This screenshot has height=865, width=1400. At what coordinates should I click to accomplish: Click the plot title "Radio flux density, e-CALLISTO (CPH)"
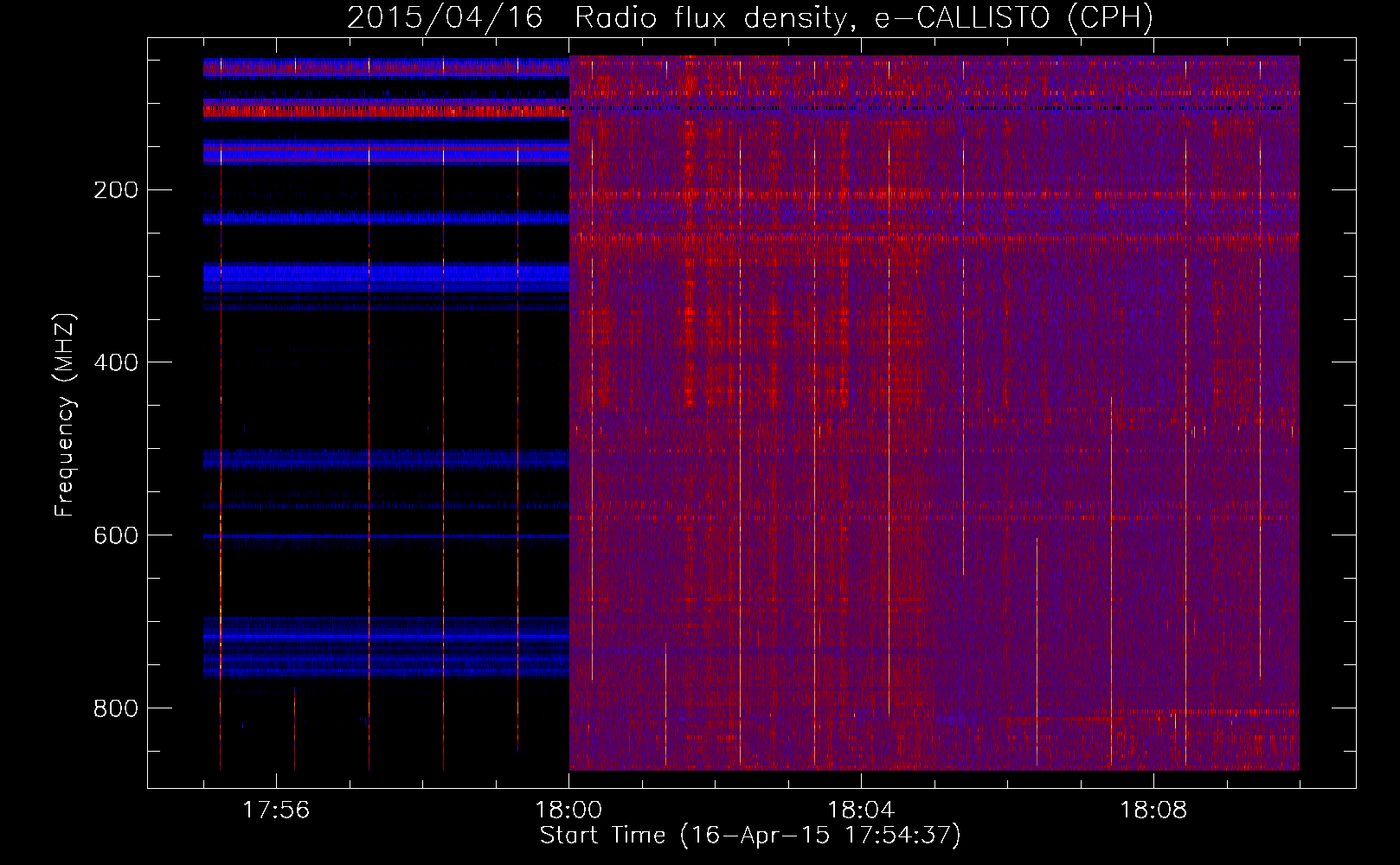(864, 17)
